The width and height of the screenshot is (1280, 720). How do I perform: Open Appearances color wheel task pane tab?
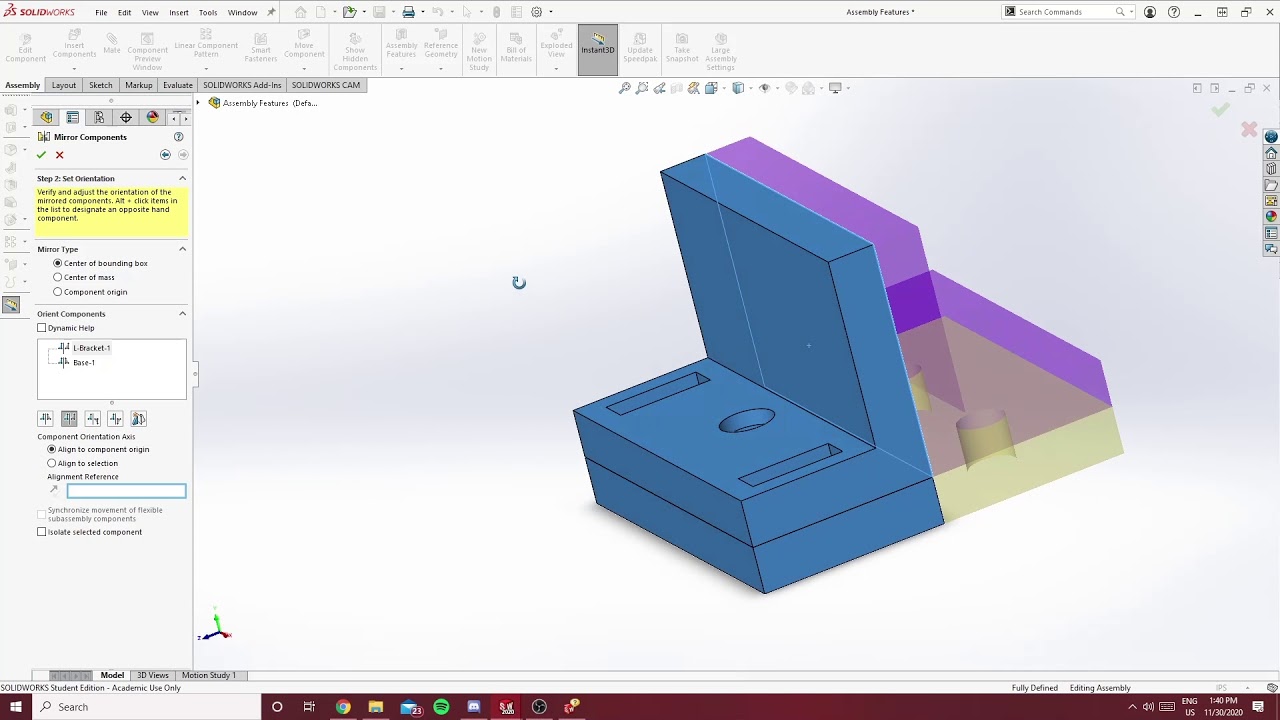tap(1271, 217)
